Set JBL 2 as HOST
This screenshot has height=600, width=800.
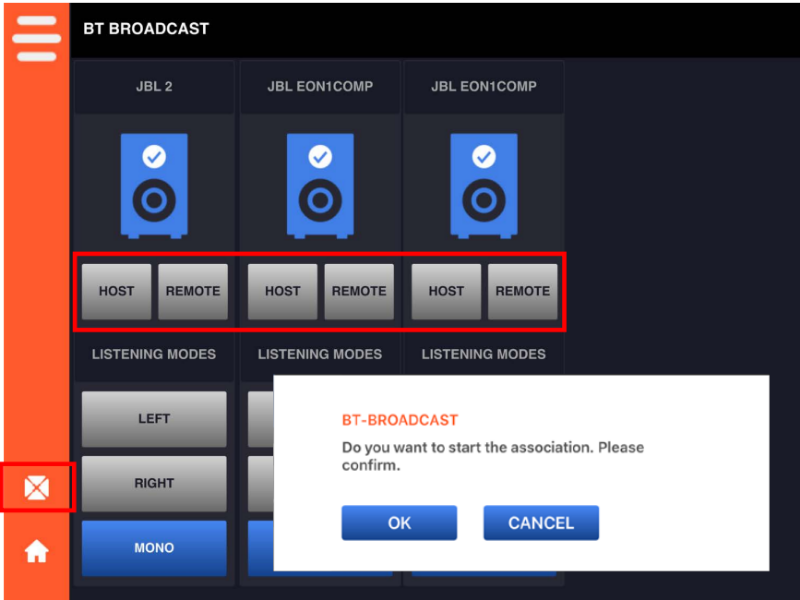coord(116,291)
